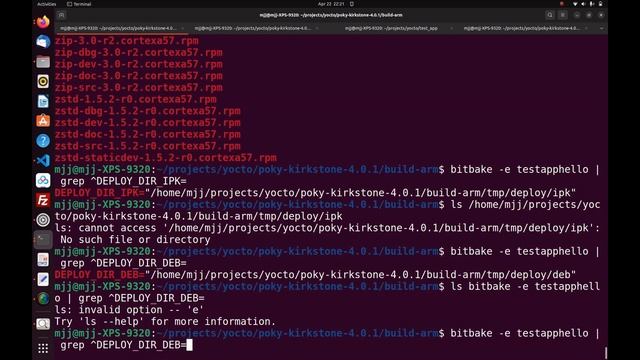Click the 'No such file or directory' line
The width and height of the screenshot is (640, 360).
[135, 240]
